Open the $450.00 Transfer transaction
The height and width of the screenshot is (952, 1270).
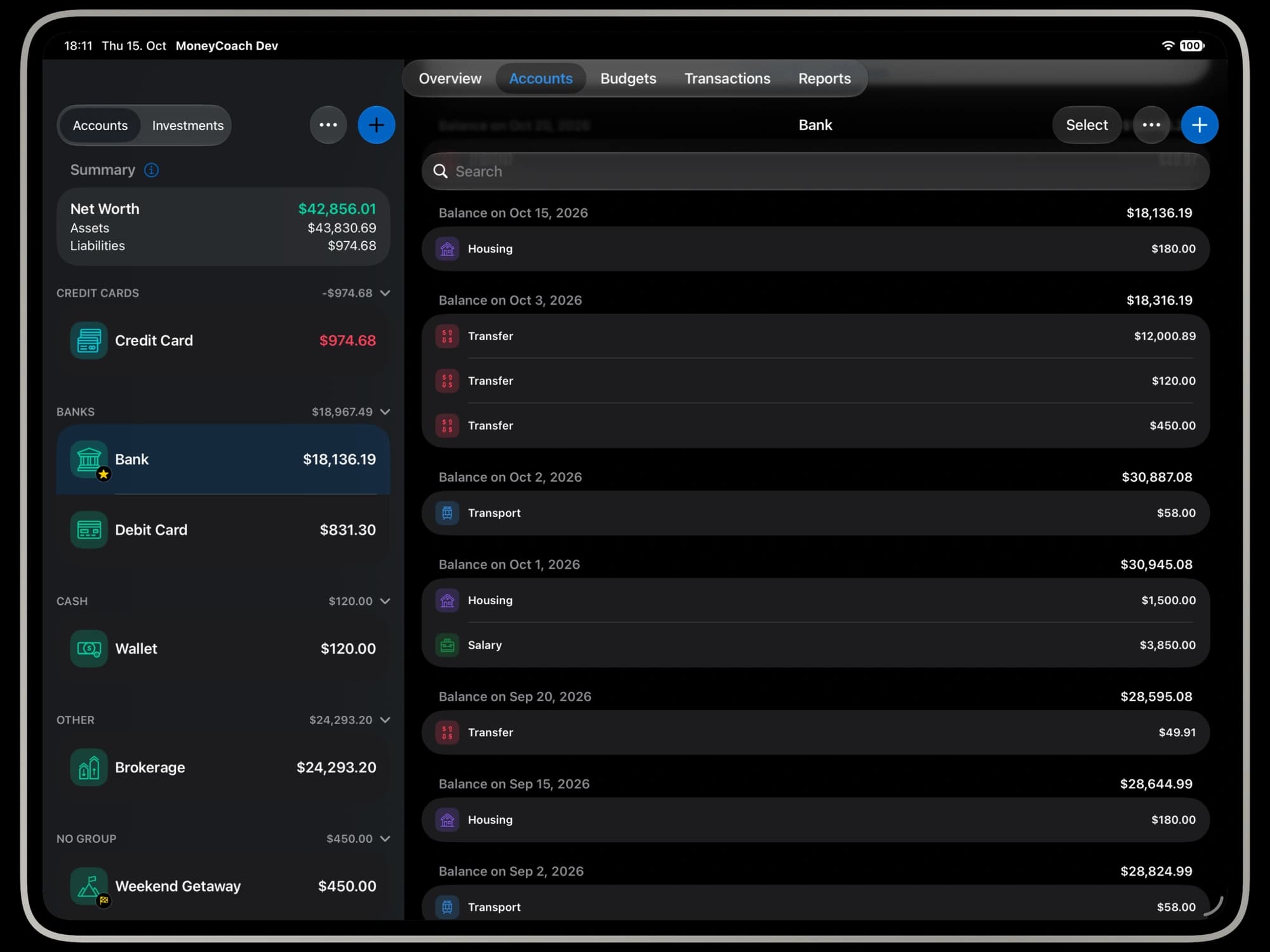[815, 426]
